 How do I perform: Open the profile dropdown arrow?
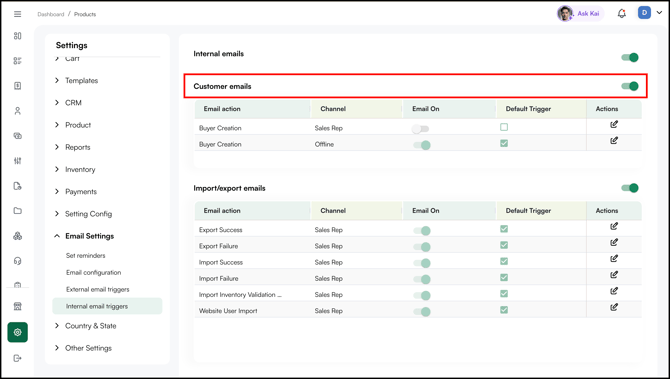(x=659, y=13)
